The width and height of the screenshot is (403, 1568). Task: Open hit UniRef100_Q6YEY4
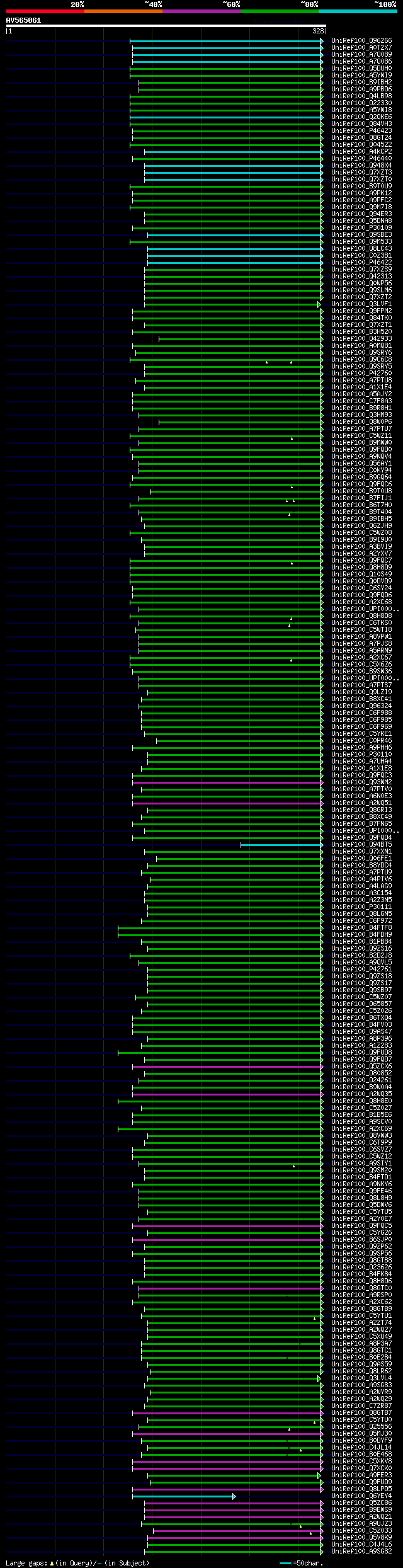coord(361,1496)
